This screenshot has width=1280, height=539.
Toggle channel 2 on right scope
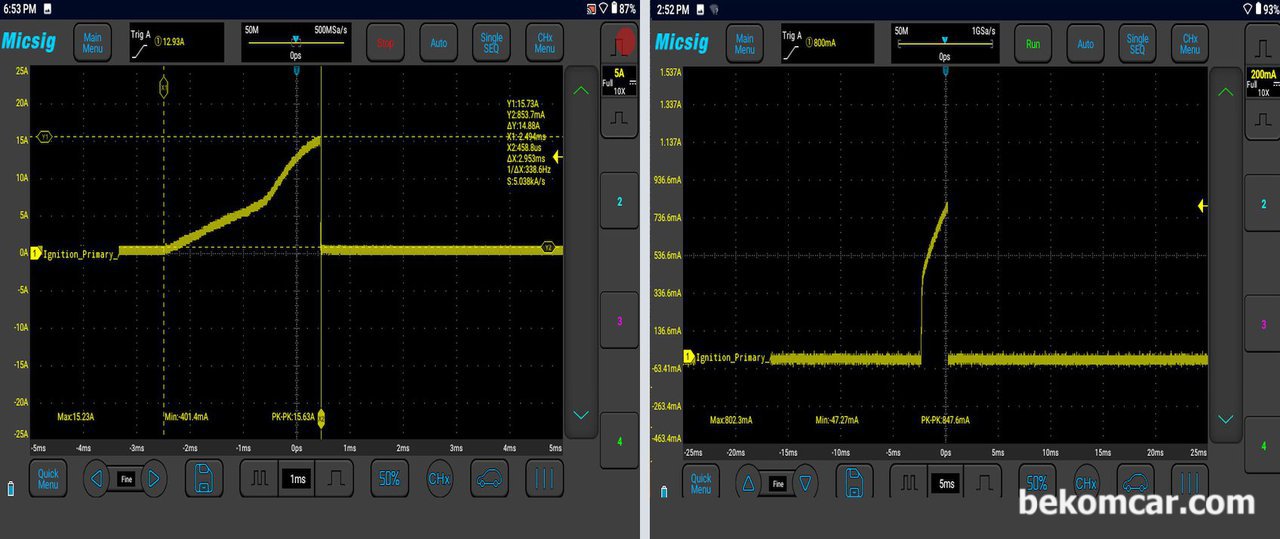coord(1262,203)
